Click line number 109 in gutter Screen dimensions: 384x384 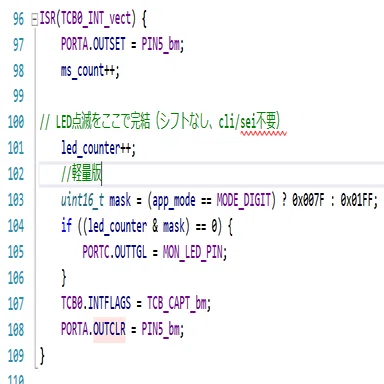(x=16, y=356)
